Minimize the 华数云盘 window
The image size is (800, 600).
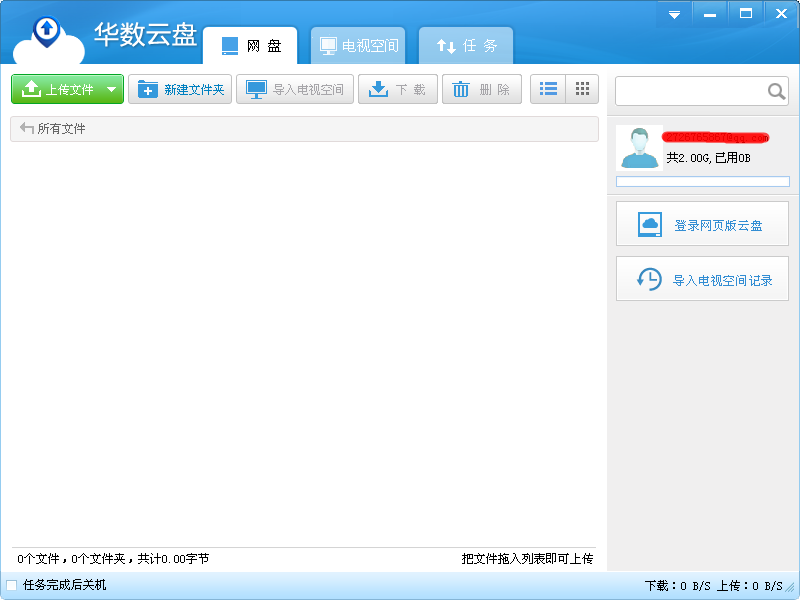pos(710,14)
